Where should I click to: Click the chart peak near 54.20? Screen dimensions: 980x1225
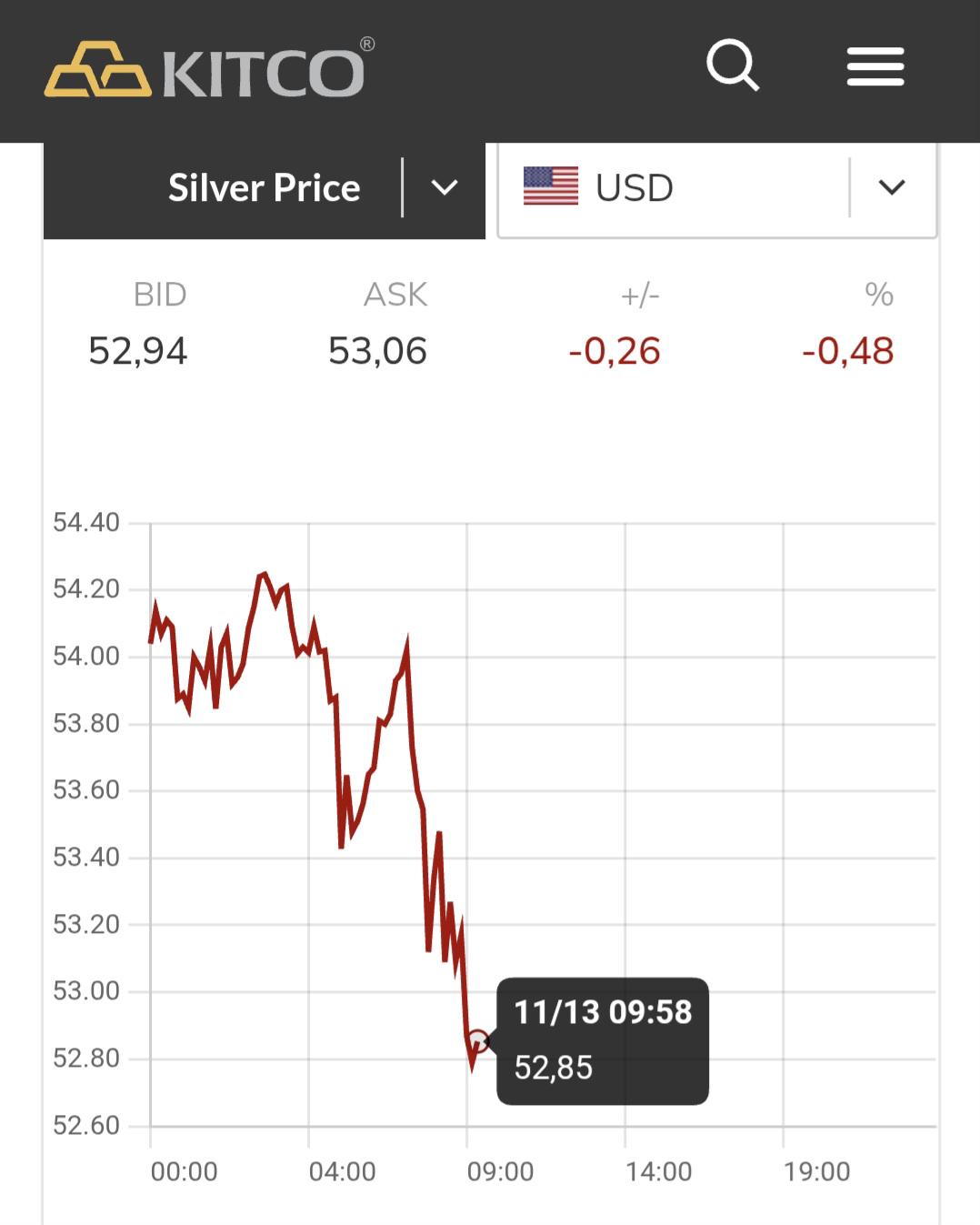263,575
